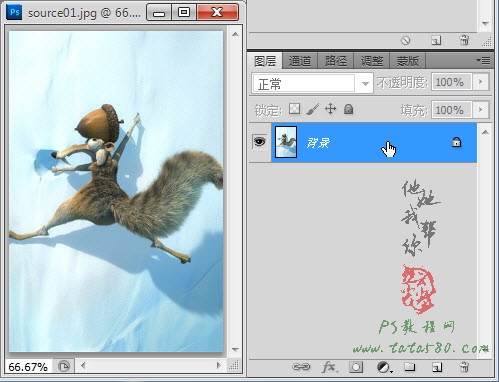Open the 不透明度 opacity slider arrow
This screenshot has height=382, width=499.
[481, 82]
